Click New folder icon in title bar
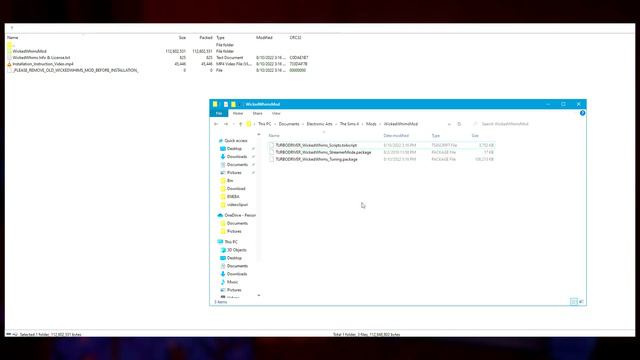Viewport: 640px width, 360px height. point(233,104)
